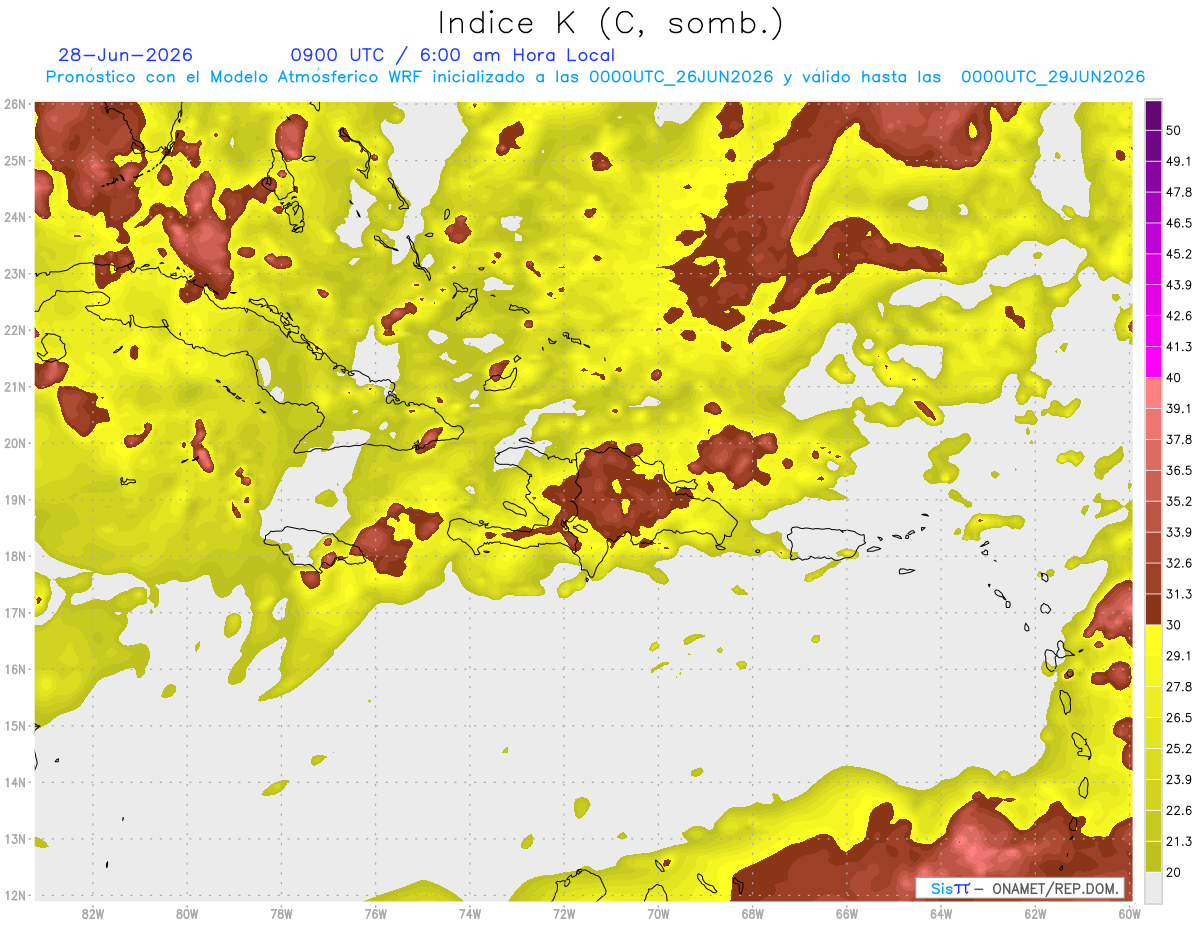This screenshot has height=927, width=1200.
Task: Select the '62W' longitude label
Action: point(1035,914)
